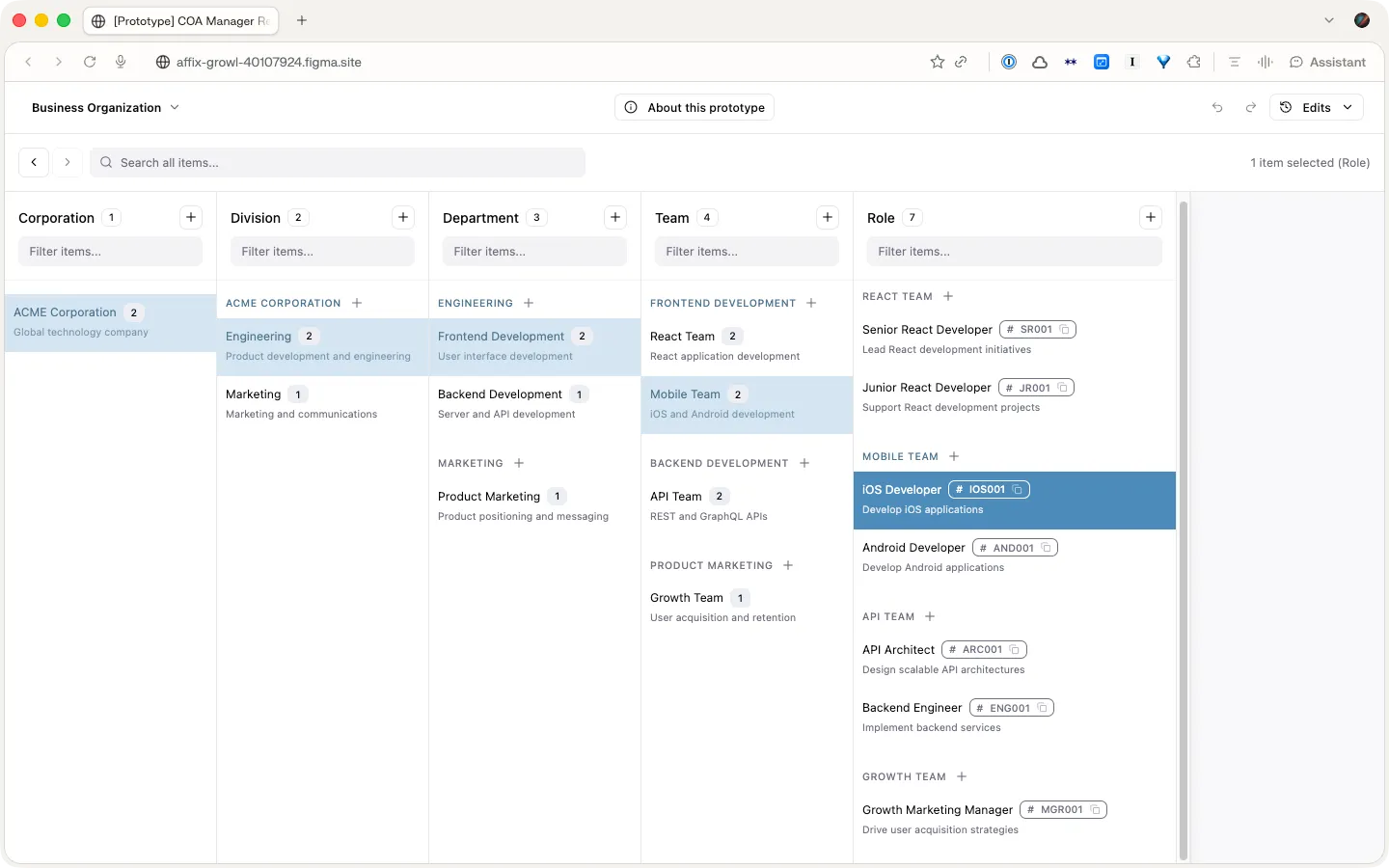The height and width of the screenshot is (868, 1389).
Task: Bookmark this page with star icon
Action: coord(937,62)
